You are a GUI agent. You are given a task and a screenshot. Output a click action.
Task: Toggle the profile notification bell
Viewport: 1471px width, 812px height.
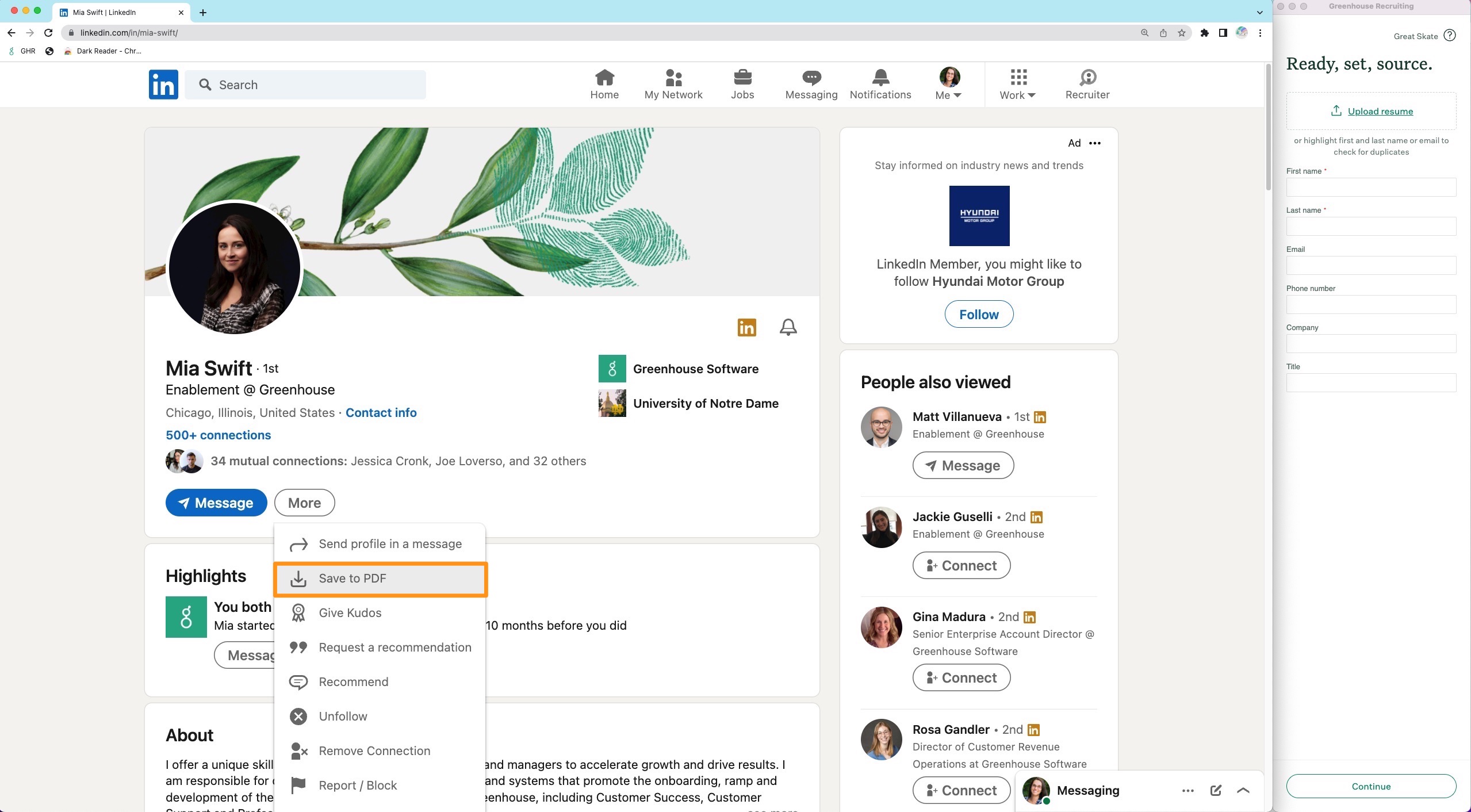click(x=788, y=327)
